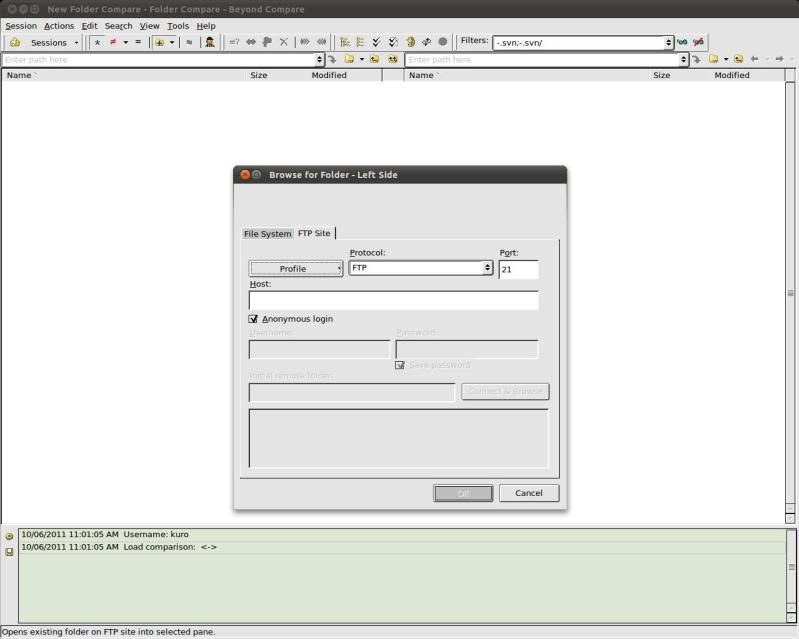Viewport: 799px width, 639px height.
Task: Click the Home session icon
Action: 15,42
